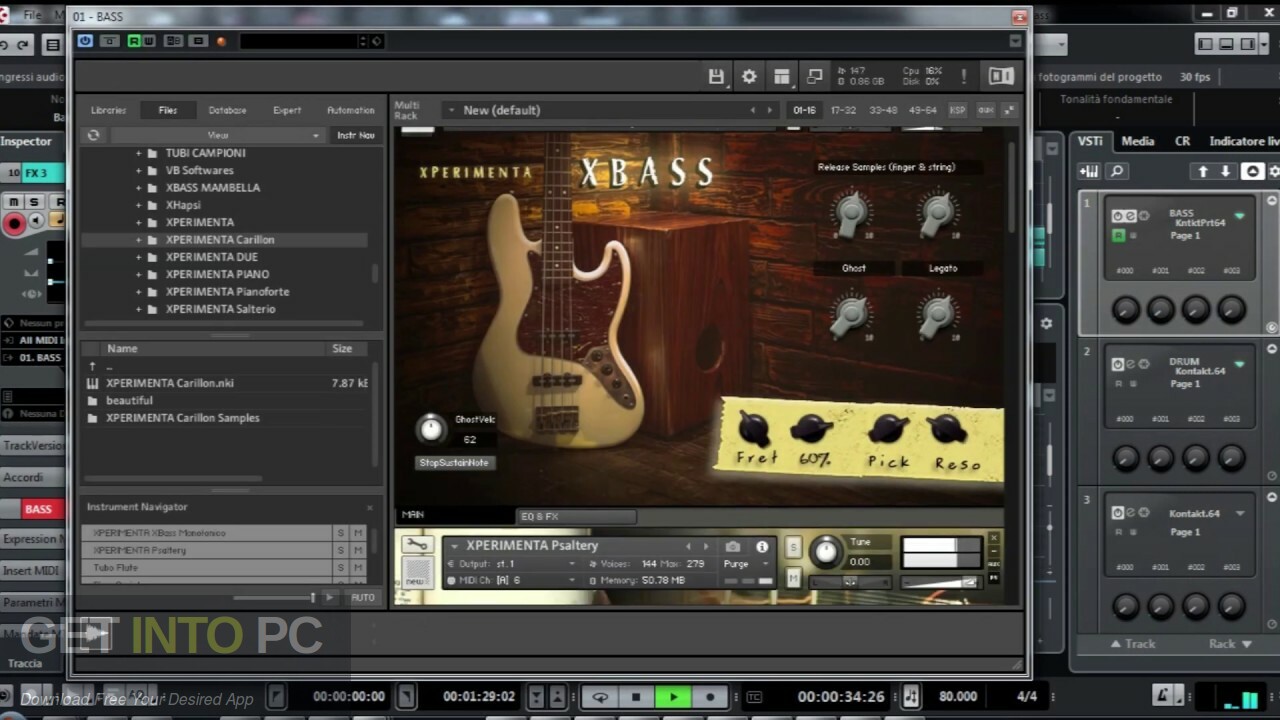Toggle power on DRUM VSTi slot
The height and width of the screenshot is (720, 1280).
point(1118,364)
